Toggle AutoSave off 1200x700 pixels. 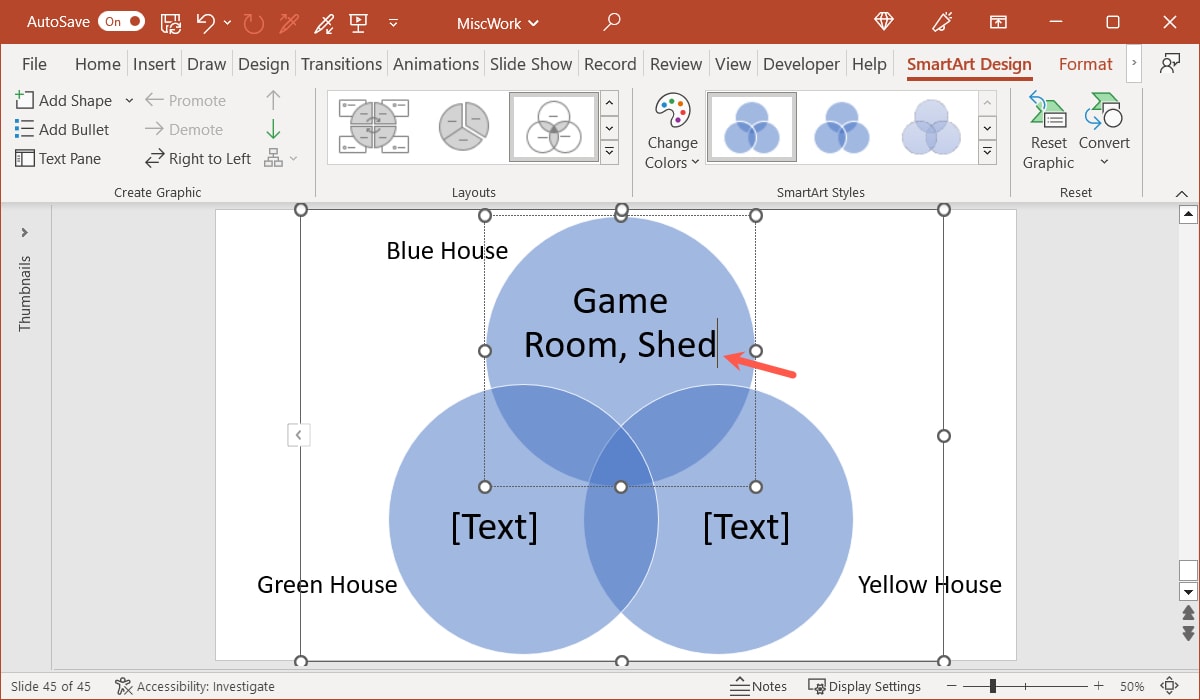coord(121,21)
